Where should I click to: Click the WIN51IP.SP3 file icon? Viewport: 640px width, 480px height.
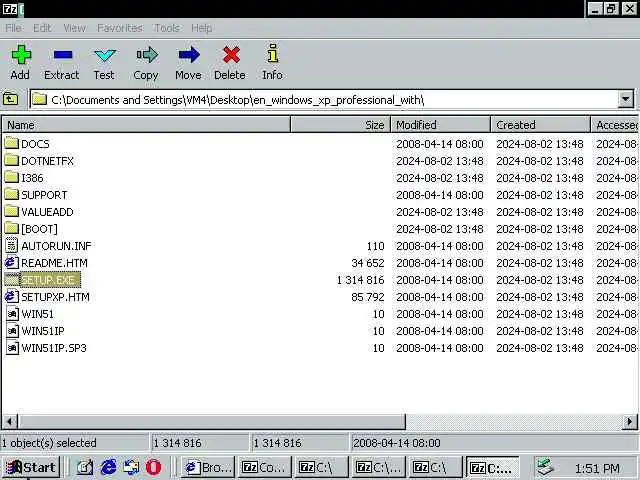12,348
